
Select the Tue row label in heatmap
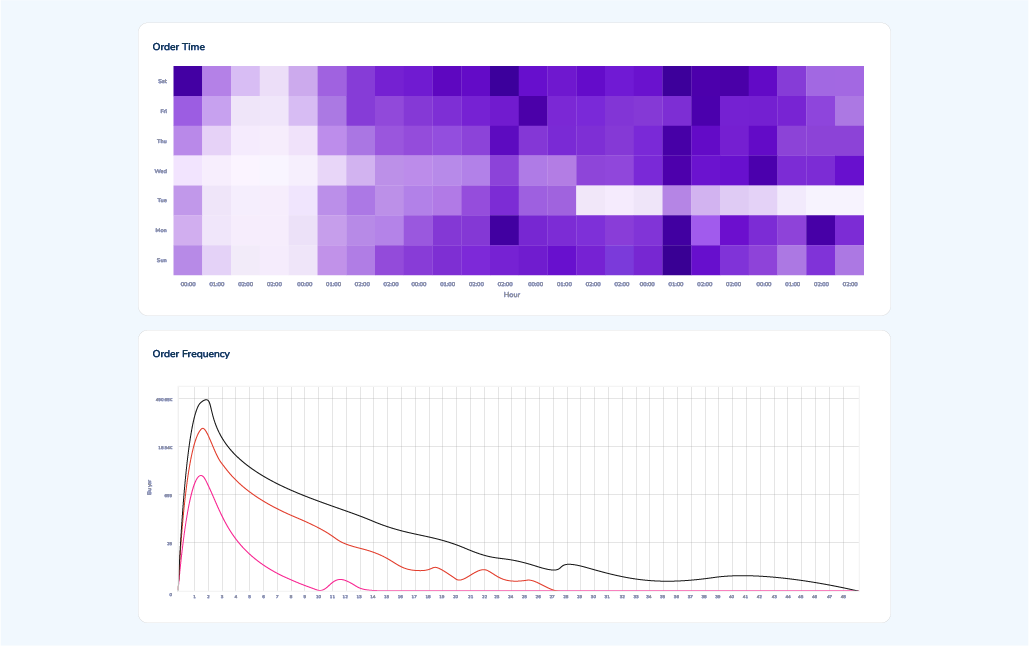point(161,200)
